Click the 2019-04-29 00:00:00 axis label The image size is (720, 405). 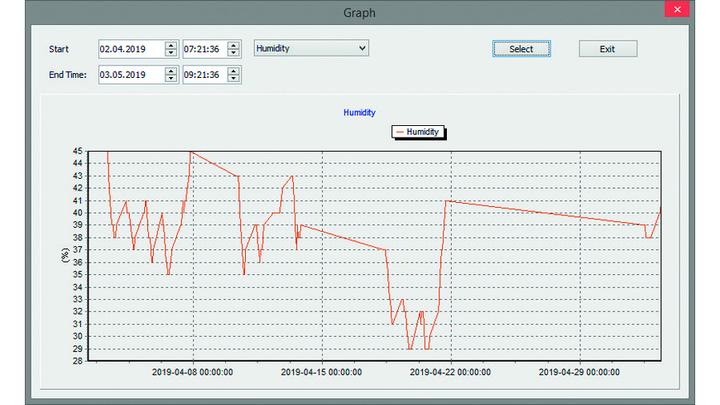click(579, 372)
